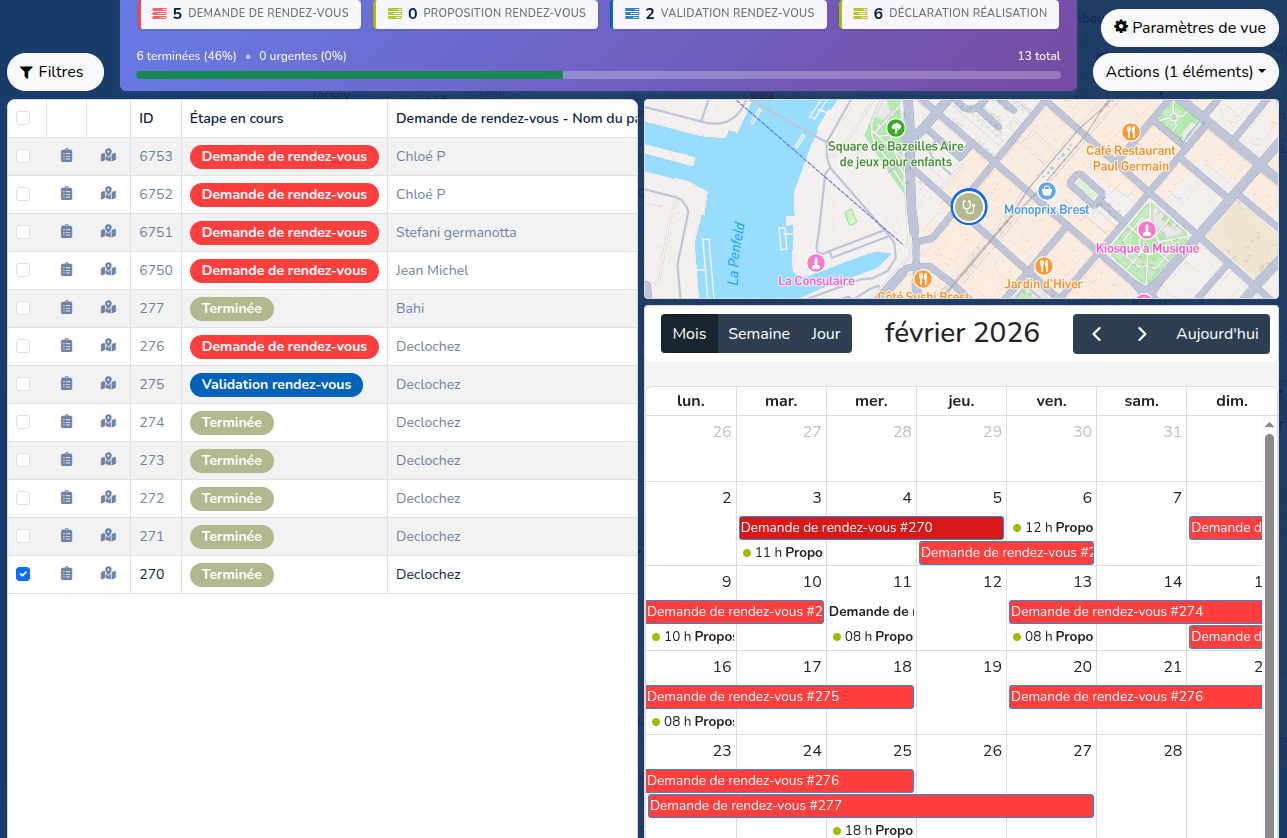Jump to Aujourd'hui in calendar
This screenshot has height=838, width=1287.
coord(1217,334)
